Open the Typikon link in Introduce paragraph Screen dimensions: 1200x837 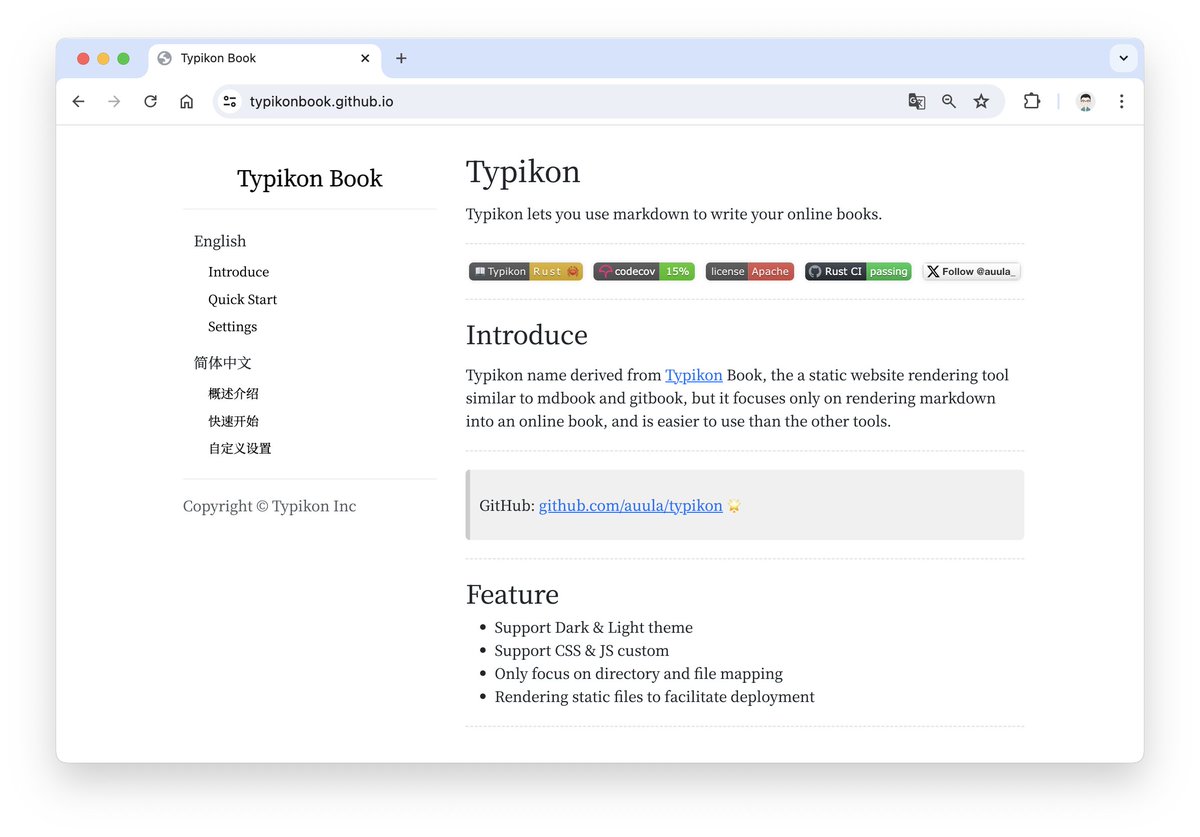pos(694,375)
